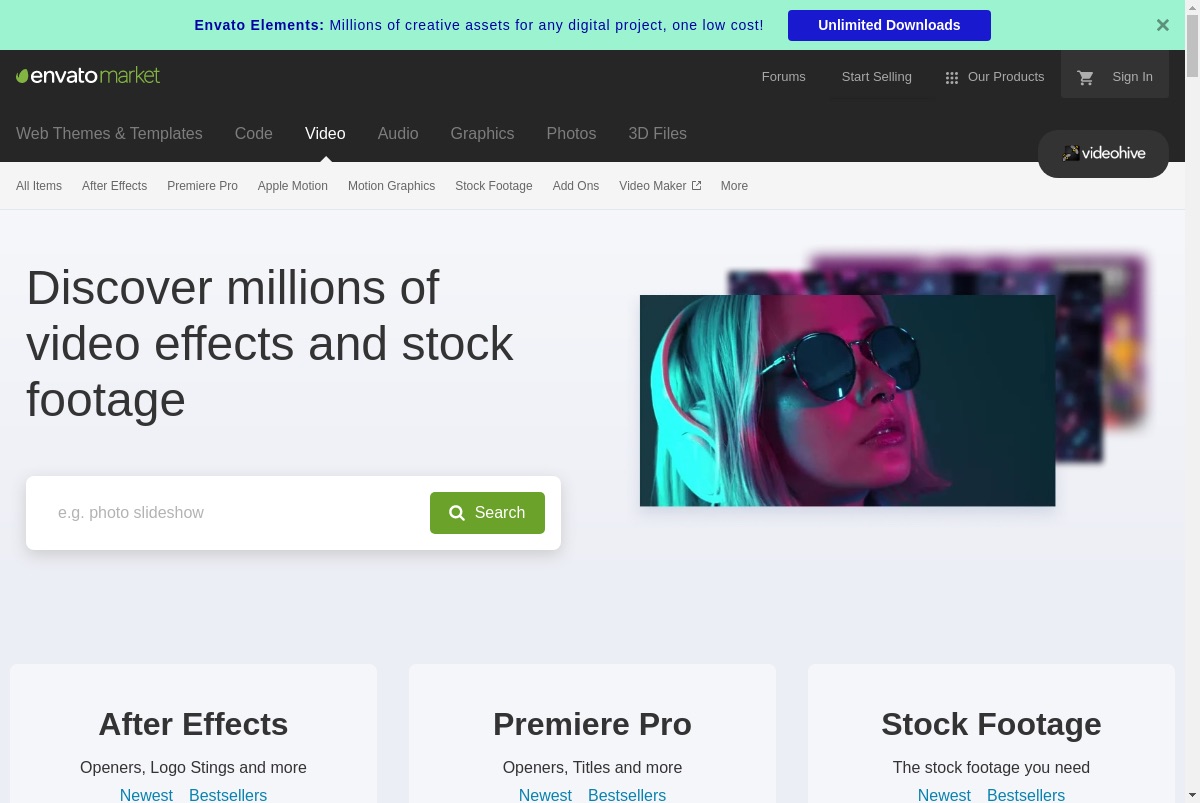Click Sign In

1132,77
